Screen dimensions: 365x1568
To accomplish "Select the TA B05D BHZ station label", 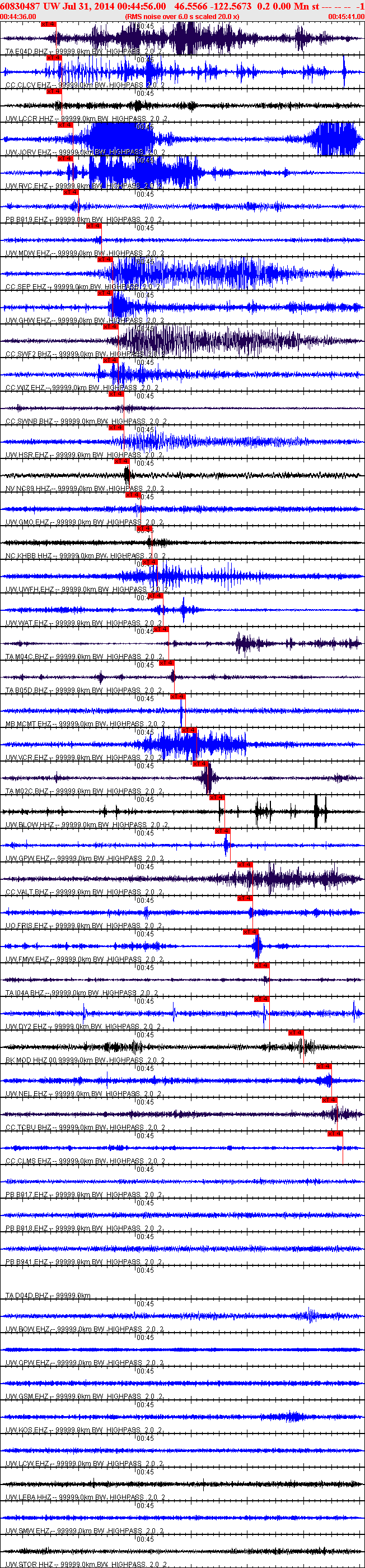I will tap(84, 690).
